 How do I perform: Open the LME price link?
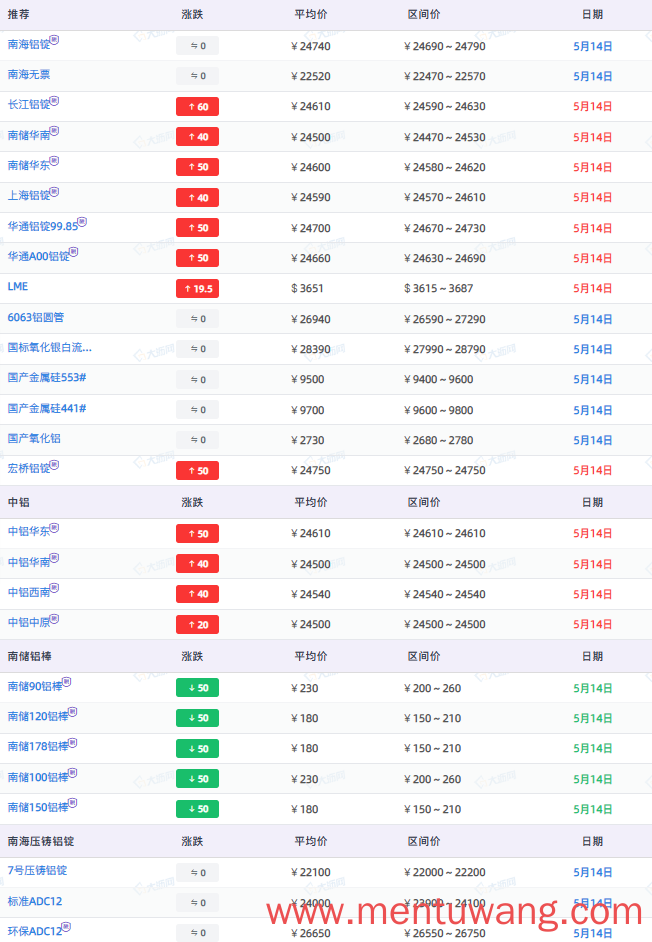[18, 287]
